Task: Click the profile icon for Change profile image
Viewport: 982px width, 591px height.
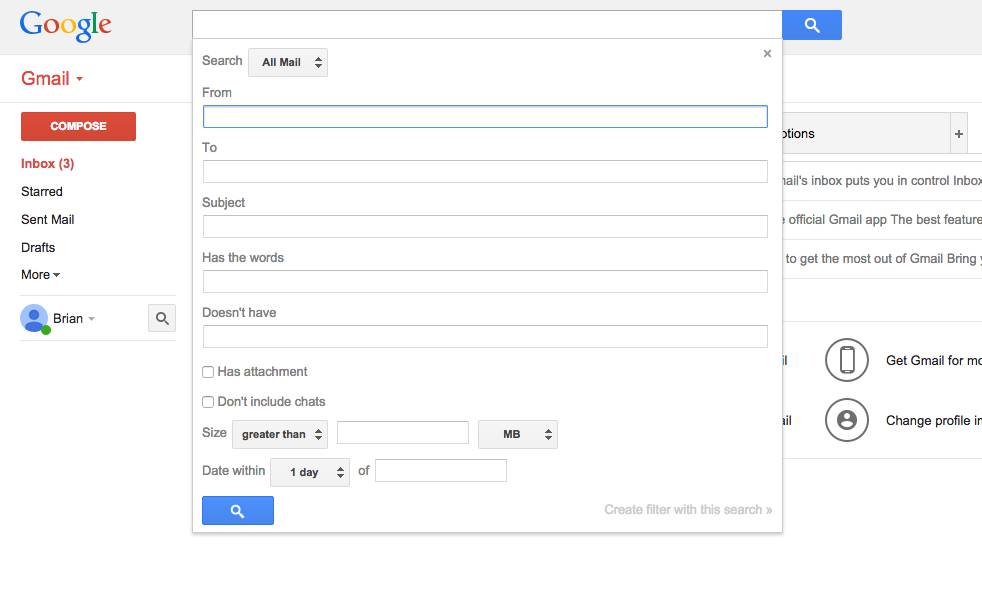Action: click(847, 420)
